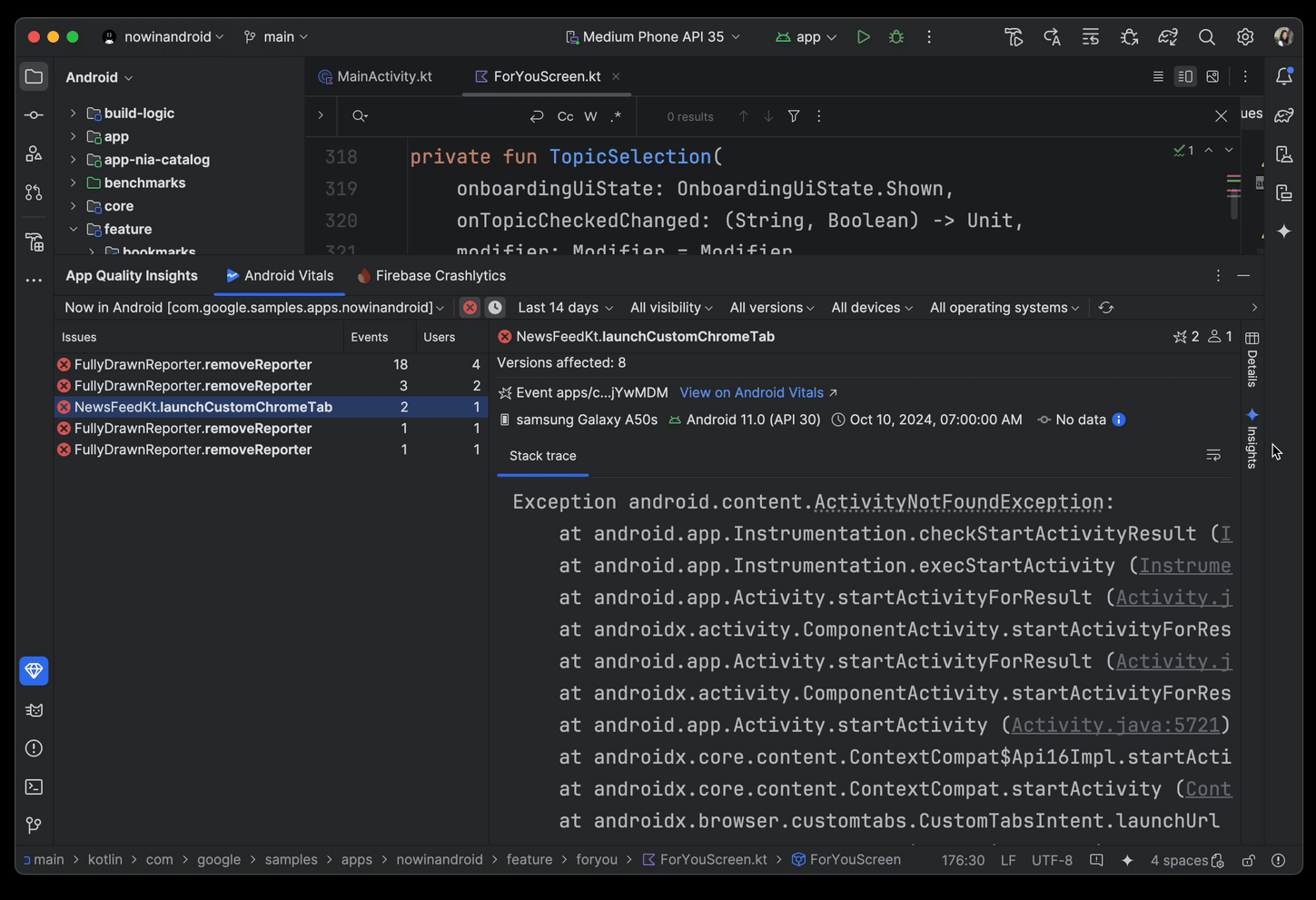This screenshot has width=1316, height=900.
Task: Switch to the MainActivity.kt editor tab
Action: point(384,76)
